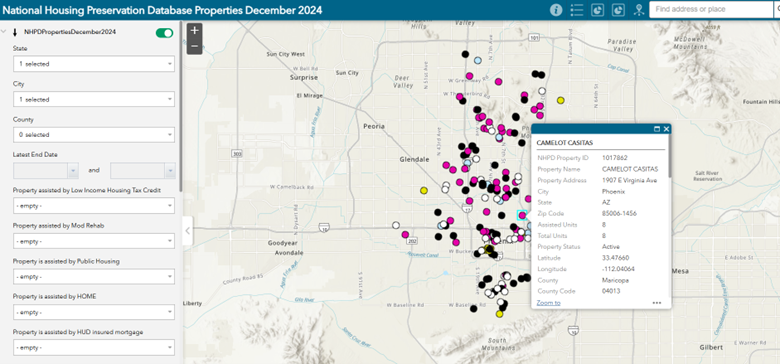The height and width of the screenshot is (364, 780).
Task: Click the app title in header
Action: [163, 10]
